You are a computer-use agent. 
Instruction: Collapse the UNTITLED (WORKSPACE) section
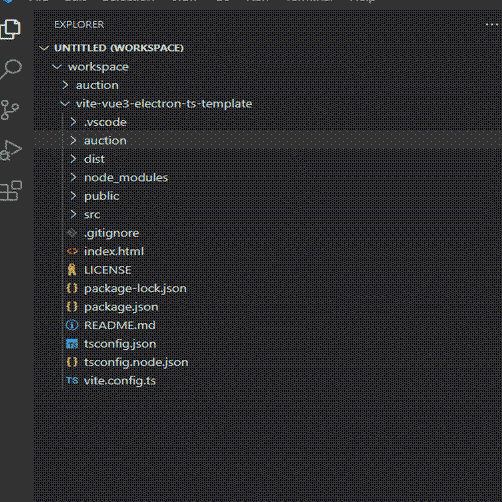44,48
